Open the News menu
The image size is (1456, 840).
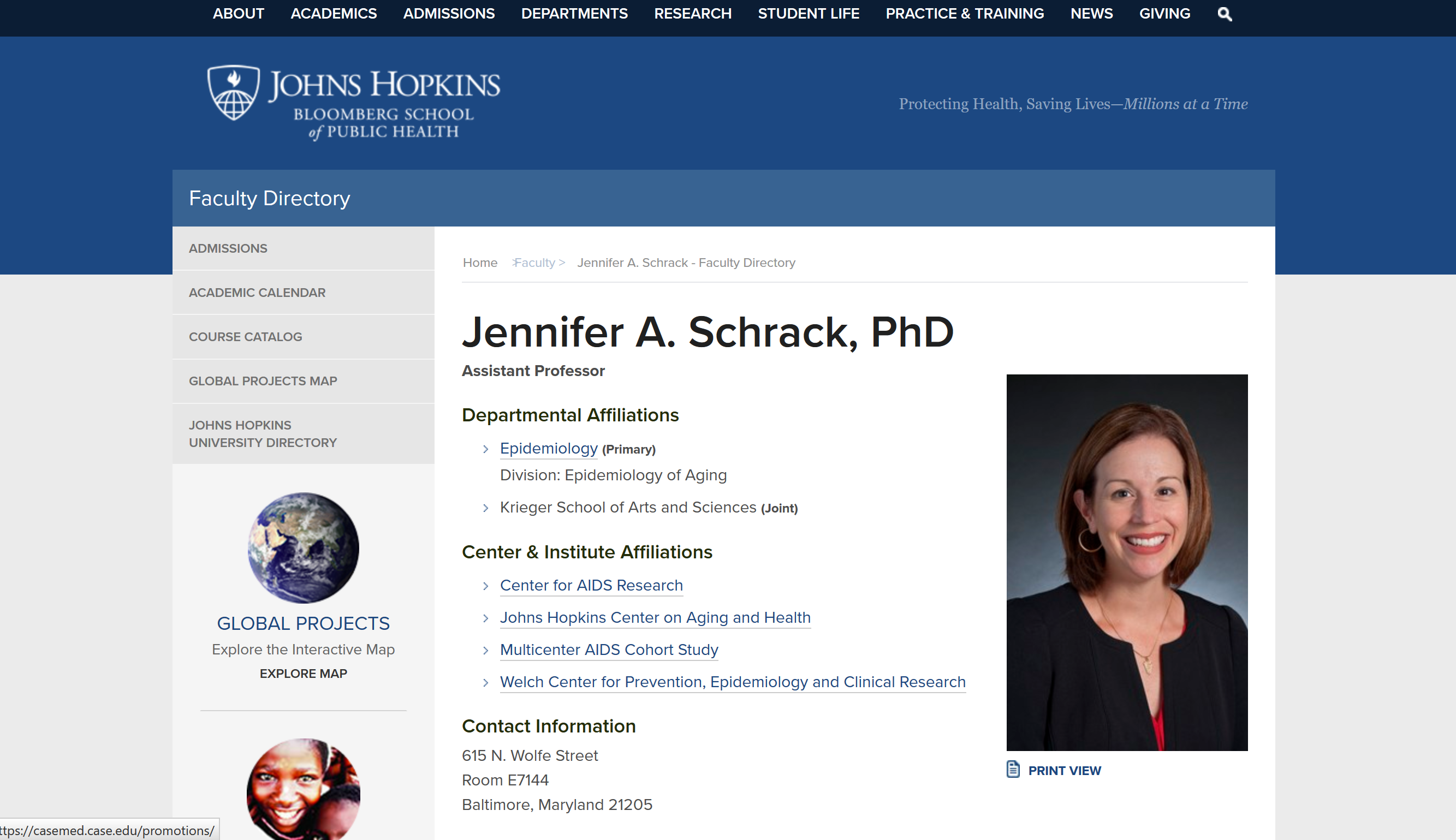[x=1091, y=13]
